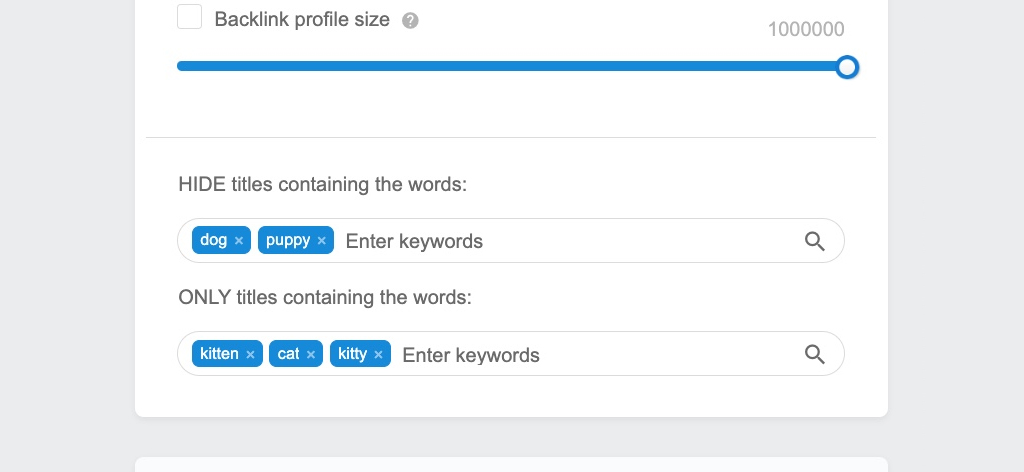Focus the ONLY titles keywords input field
1024x472 pixels.
click(x=598, y=354)
